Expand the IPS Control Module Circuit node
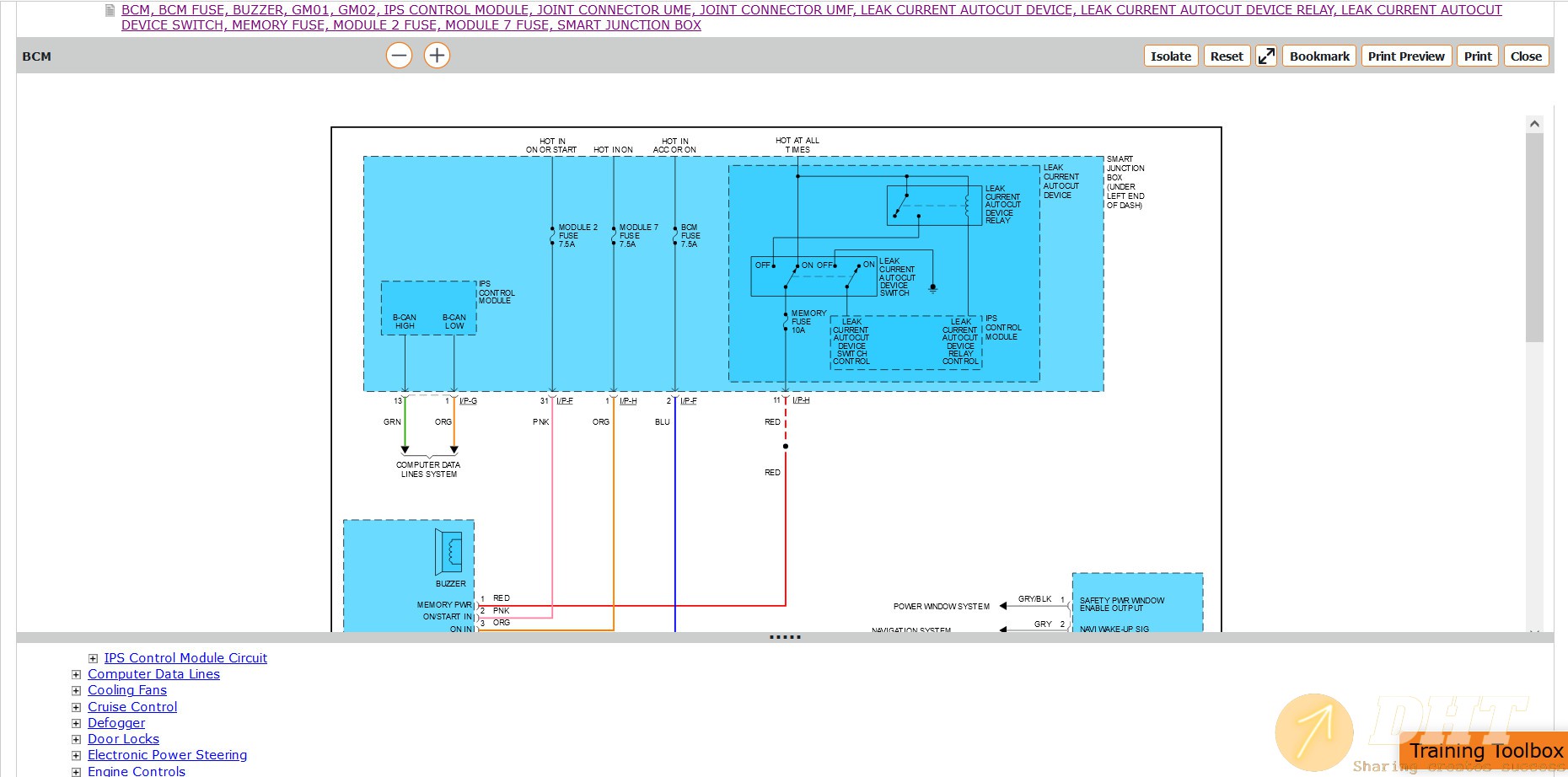This screenshot has width=1568, height=777. (x=93, y=658)
